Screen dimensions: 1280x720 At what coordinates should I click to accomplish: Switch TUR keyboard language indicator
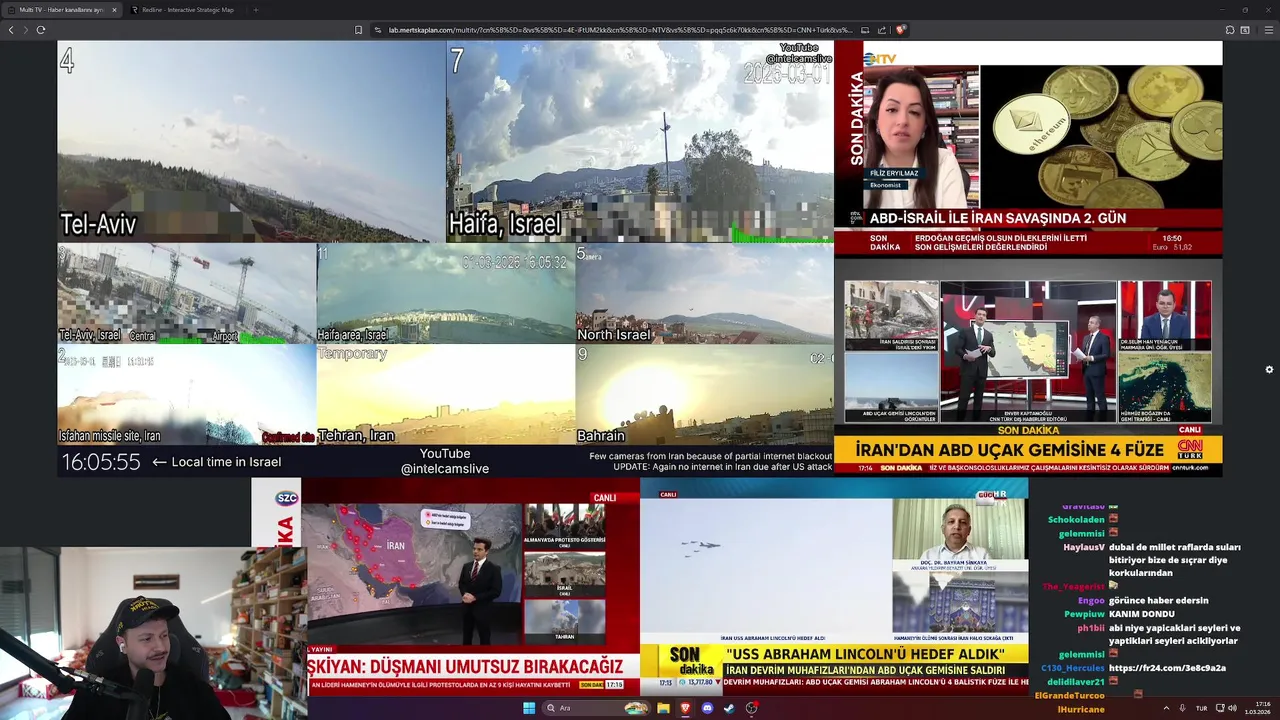pyautogui.click(x=1201, y=708)
